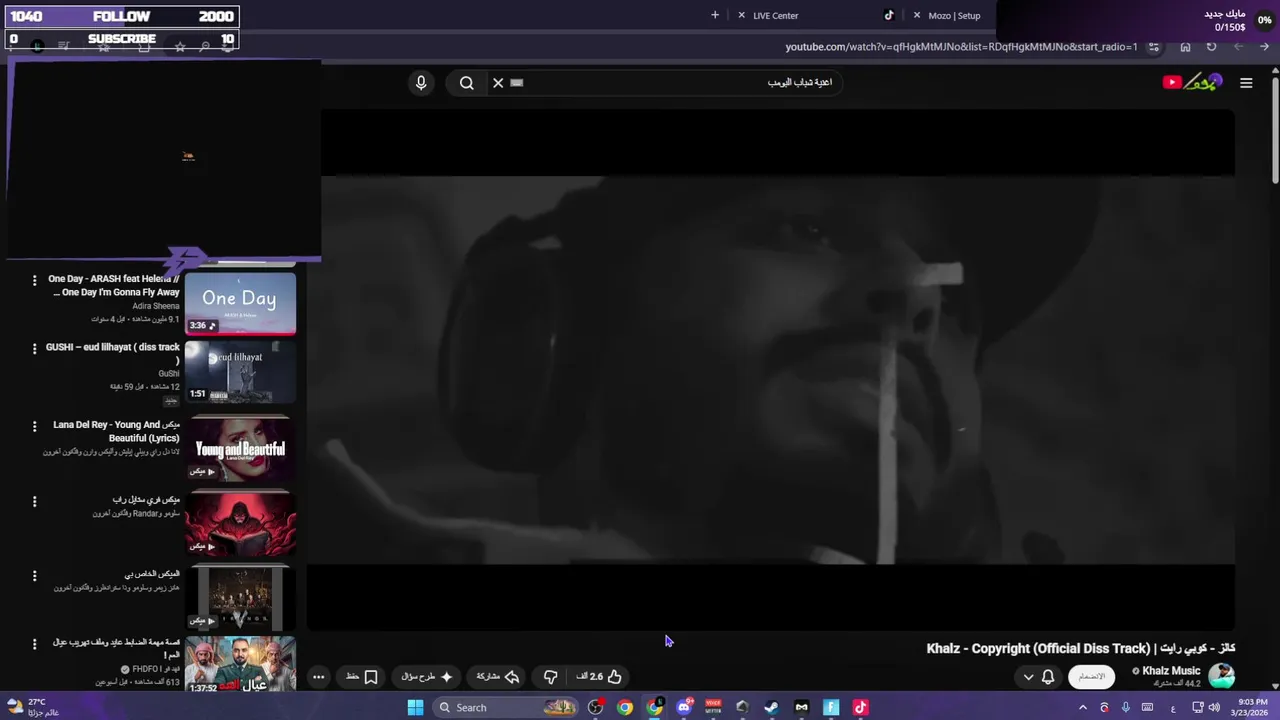Image resolution: width=1280 pixels, height=720 pixels.
Task: Open the Young and Beautiful mix thumbnail
Action: click(240, 449)
